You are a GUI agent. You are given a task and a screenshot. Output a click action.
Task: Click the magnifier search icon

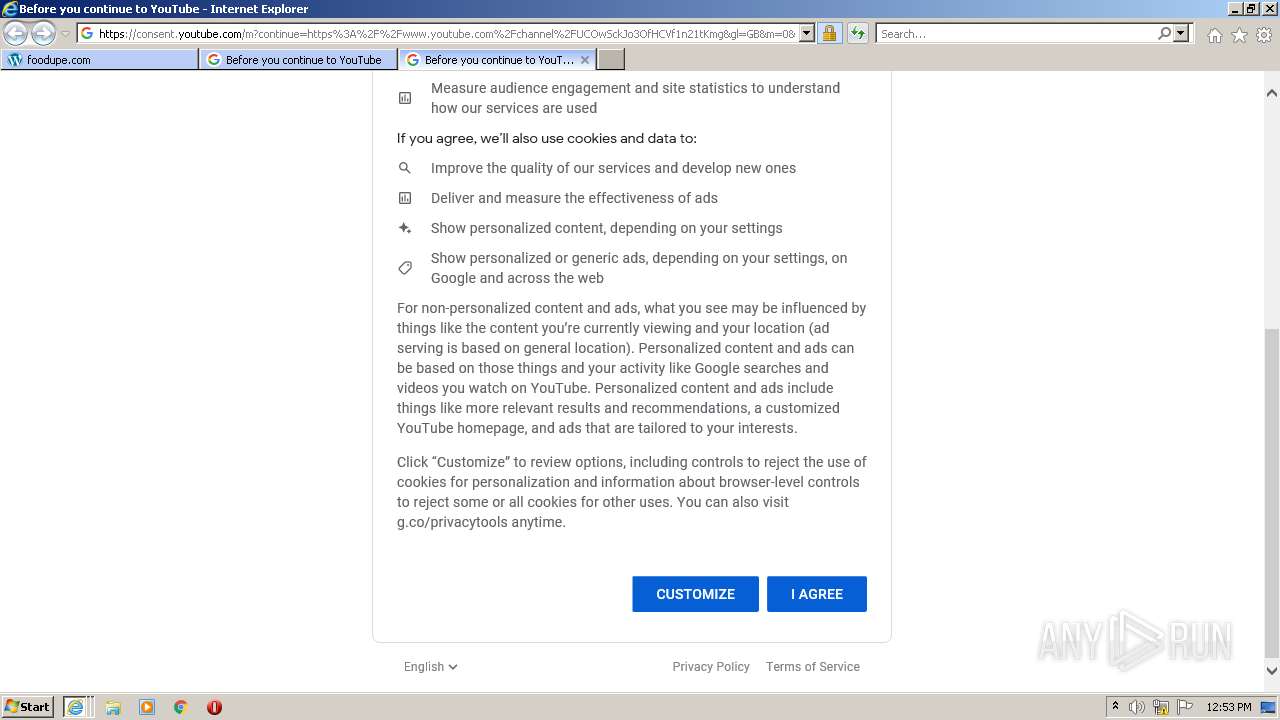(x=1164, y=33)
